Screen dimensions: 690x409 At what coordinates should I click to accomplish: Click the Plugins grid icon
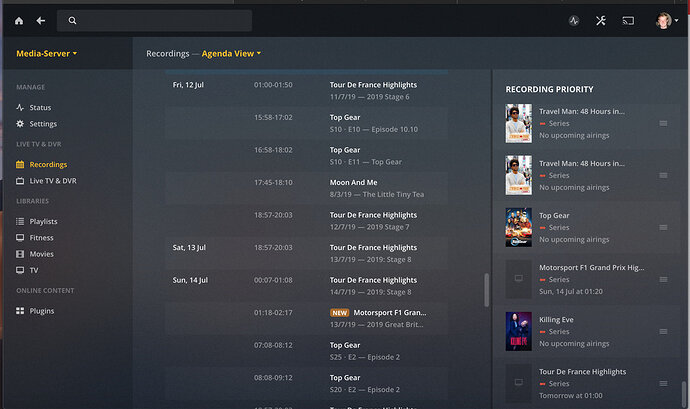[20, 311]
